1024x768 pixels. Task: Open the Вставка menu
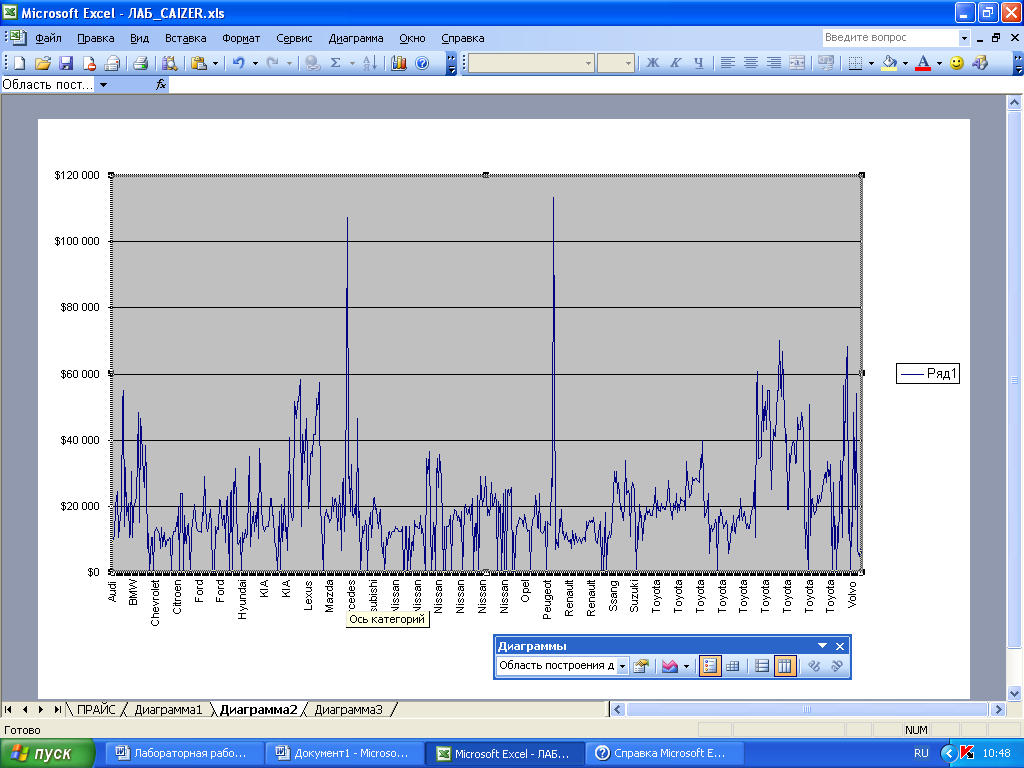[x=185, y=38]
